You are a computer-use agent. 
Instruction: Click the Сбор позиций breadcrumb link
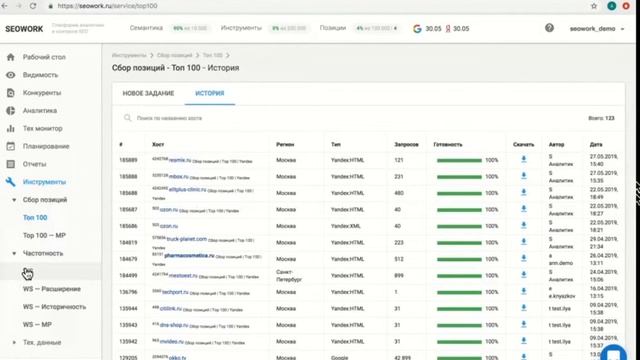[174, 56]
